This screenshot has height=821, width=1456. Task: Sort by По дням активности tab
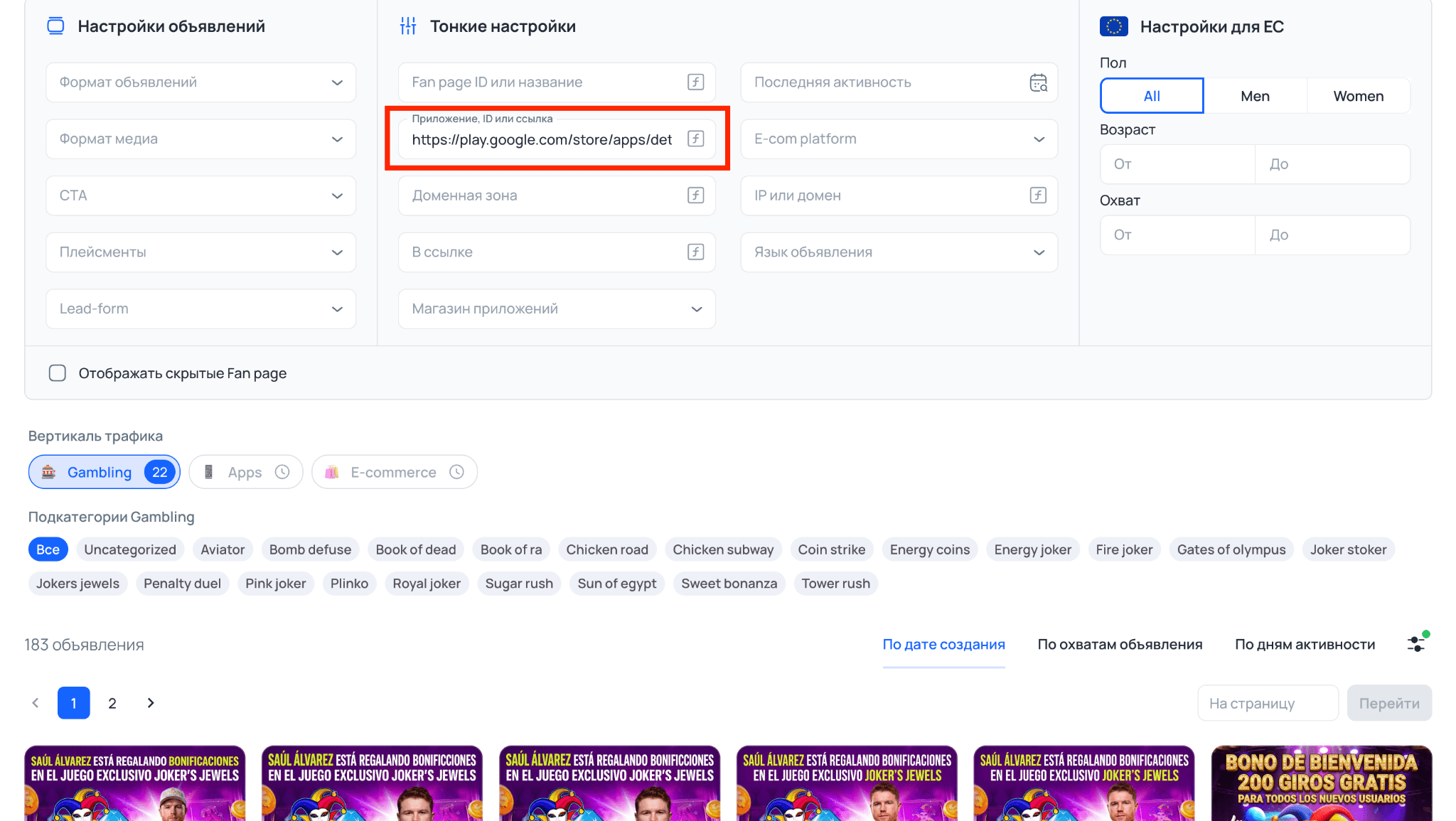(1305, 644)
